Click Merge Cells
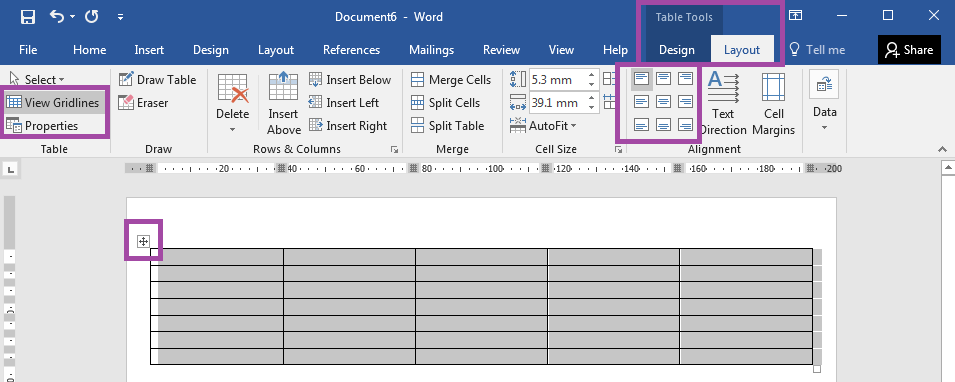The image size is (955, 382). tap(451, 80)
